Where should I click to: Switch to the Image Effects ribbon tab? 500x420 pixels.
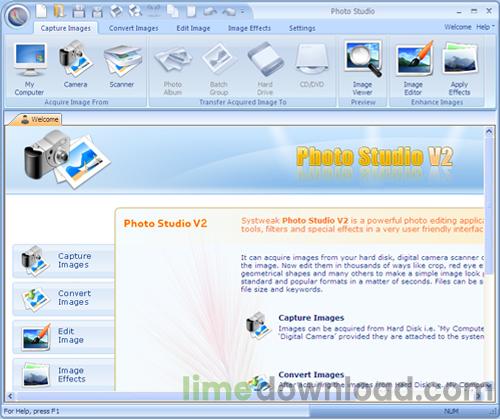point(249,28)
